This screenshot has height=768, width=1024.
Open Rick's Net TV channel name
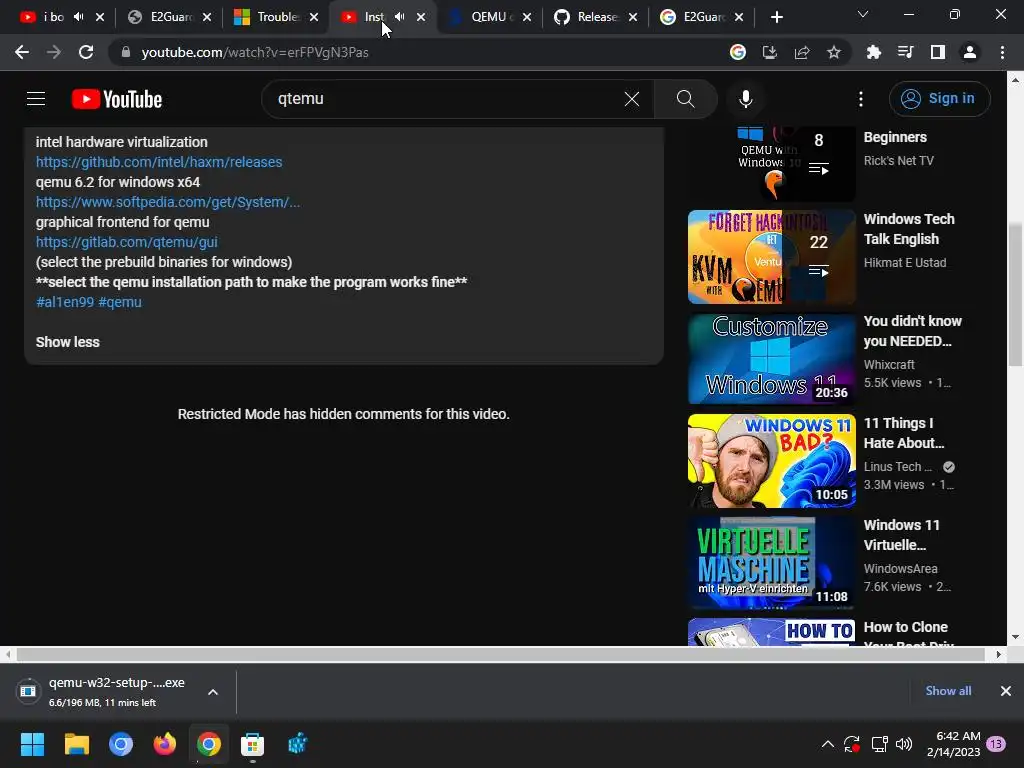(x=899, y=161)
